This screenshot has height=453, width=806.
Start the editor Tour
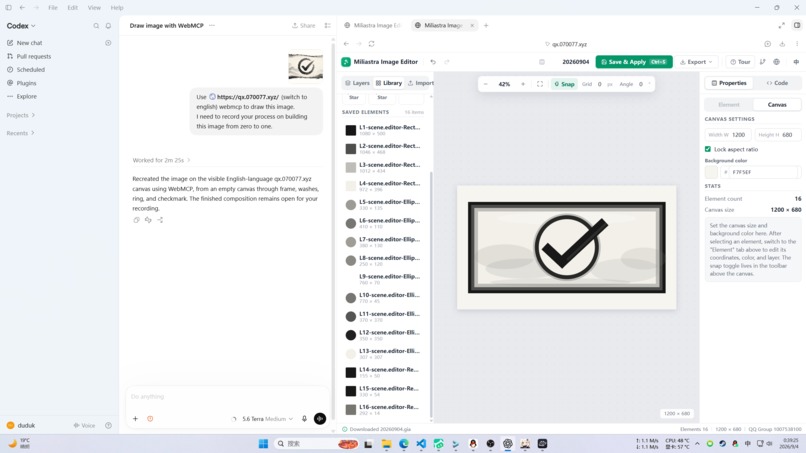(x=740, y=62)
